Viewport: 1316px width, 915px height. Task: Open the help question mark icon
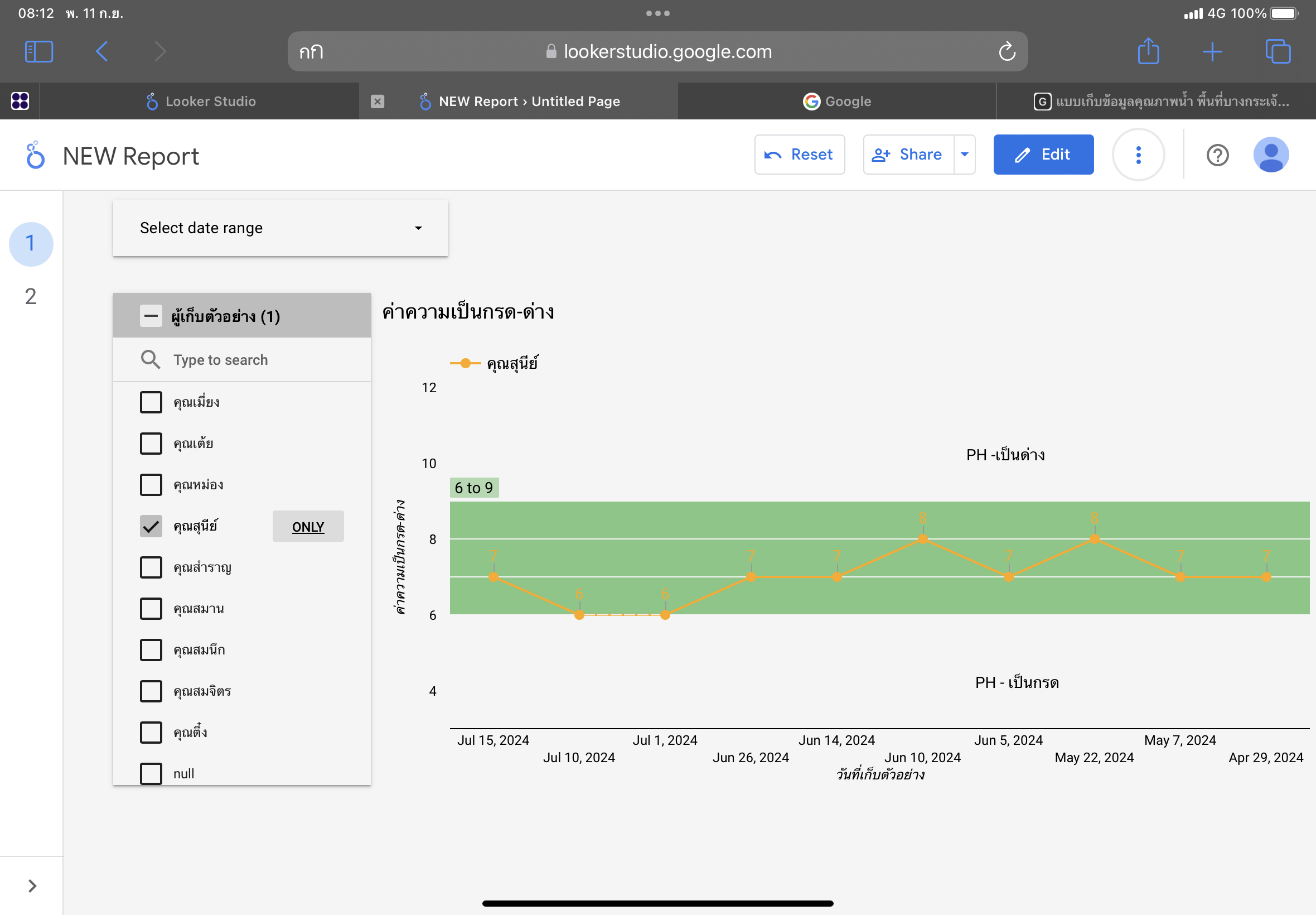click(x=1217, y=155)
